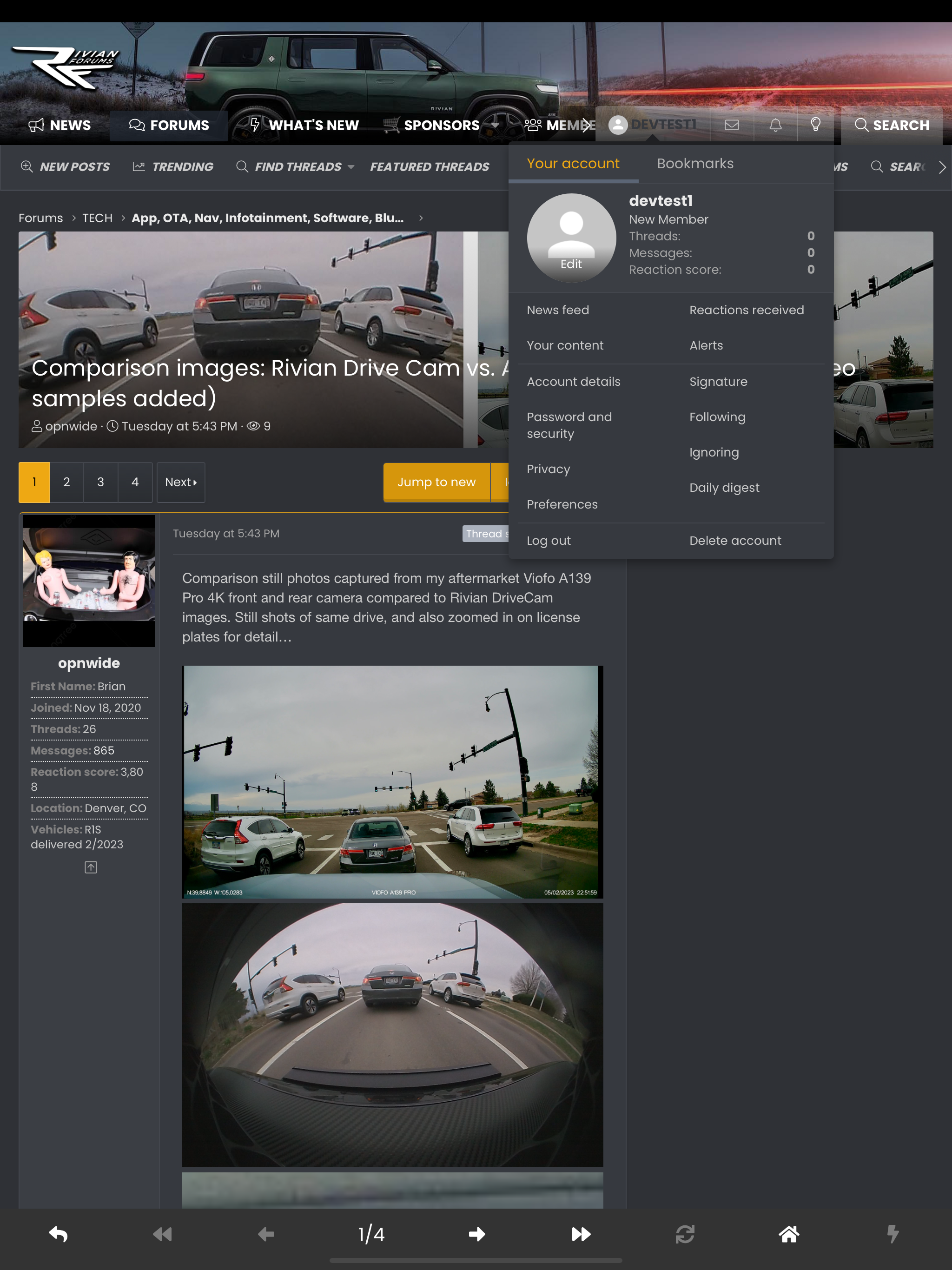Go to page 4 of thread
The height and width of the screenshot is (1270, 952).
tap(135, 482)
